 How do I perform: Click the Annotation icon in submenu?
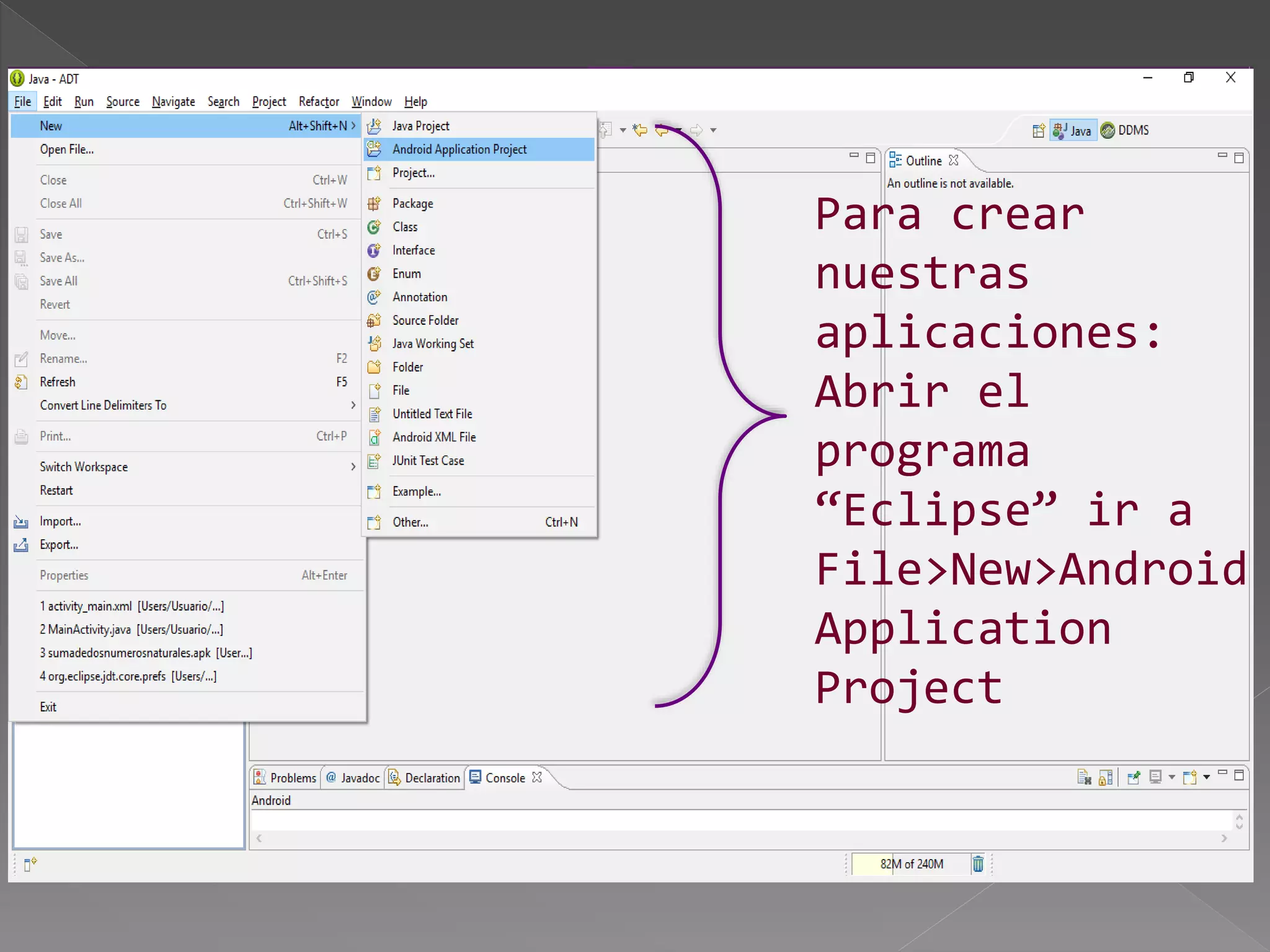click(x=374, y=297)
